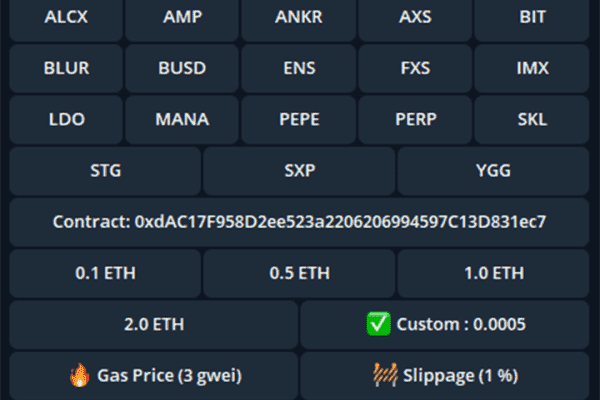Image resolution: width=600 pixels, height=400 pixels.
Task: Set buy amount to 0.1 ETH
Action: pos(105,274)
